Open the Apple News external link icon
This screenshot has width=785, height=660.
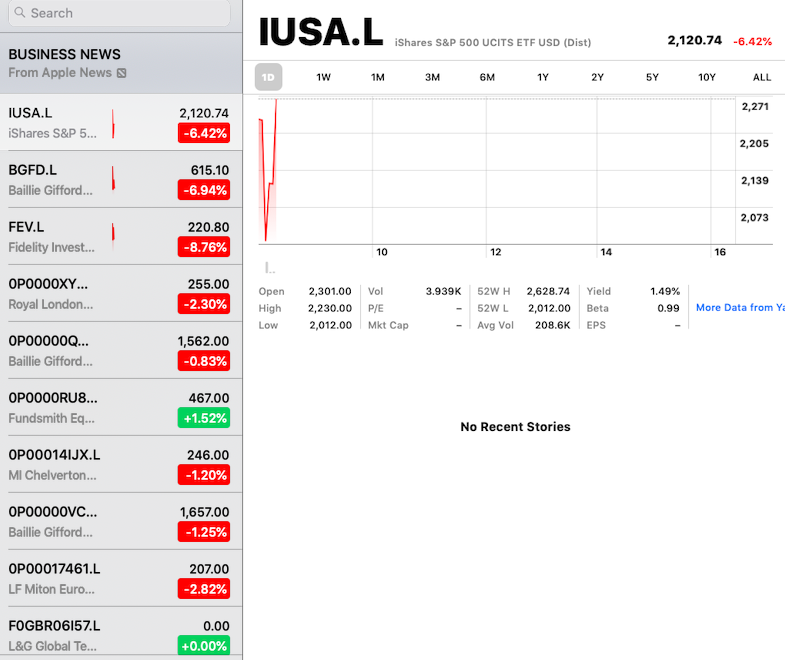pos(122,73)
